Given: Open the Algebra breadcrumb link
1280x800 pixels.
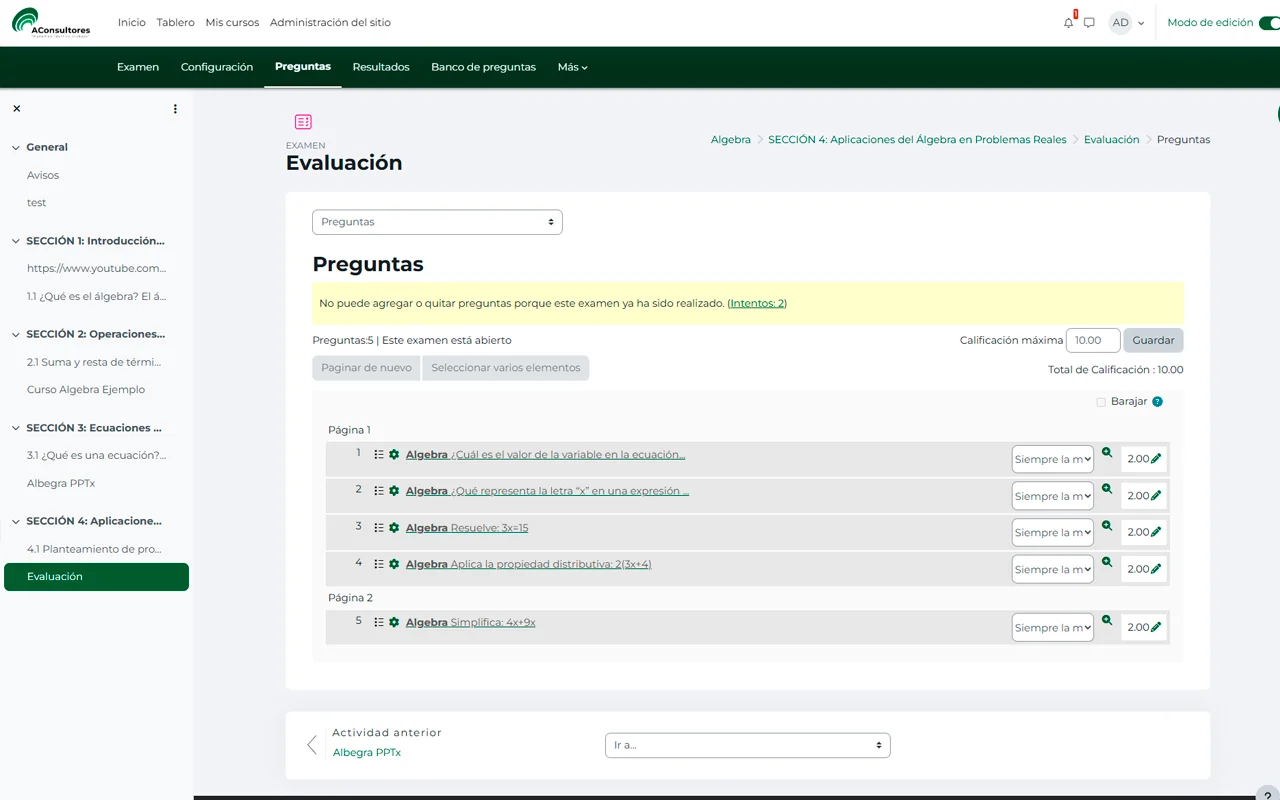Looking at the screenshot, I should (x=731, y=140).
